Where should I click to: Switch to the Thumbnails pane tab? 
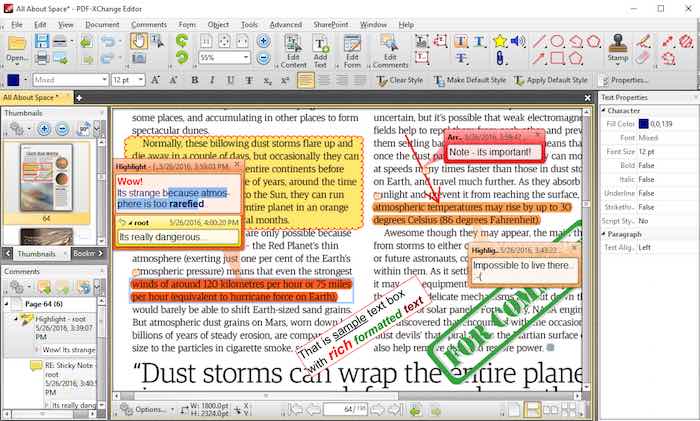point(37,254)
